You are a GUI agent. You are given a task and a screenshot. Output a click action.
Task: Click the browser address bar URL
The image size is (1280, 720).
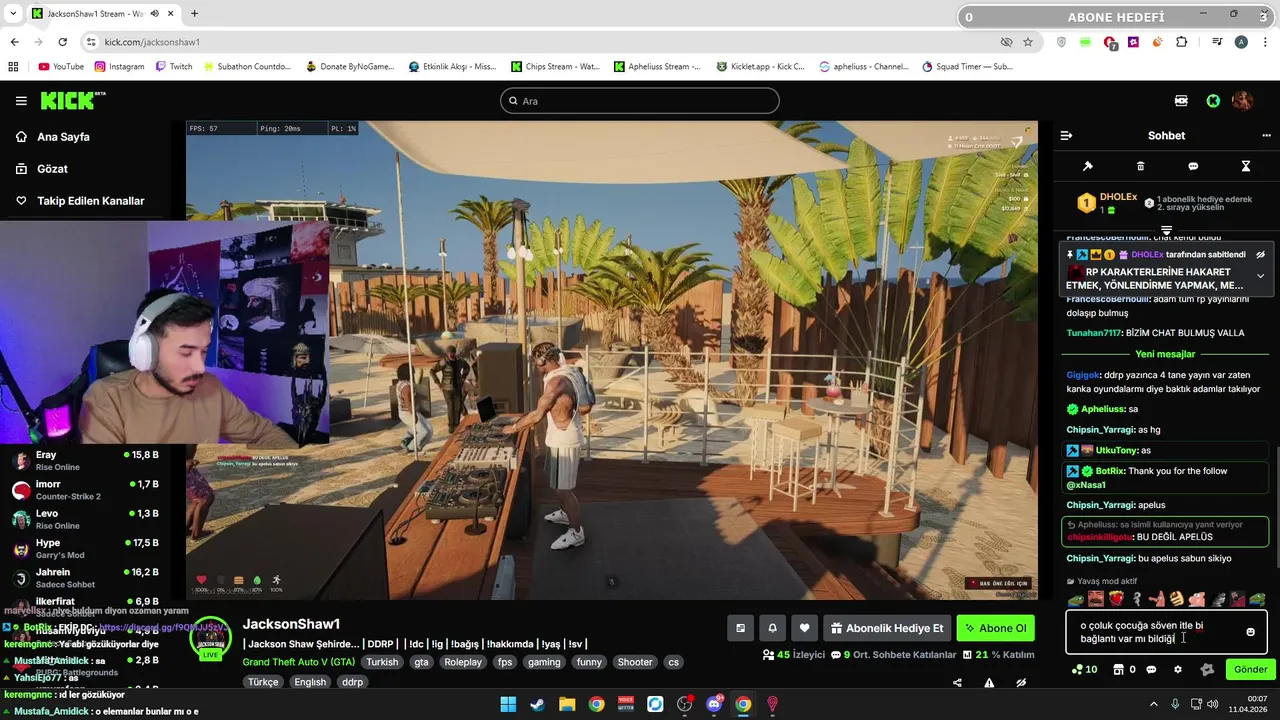(x=152, y=42)
